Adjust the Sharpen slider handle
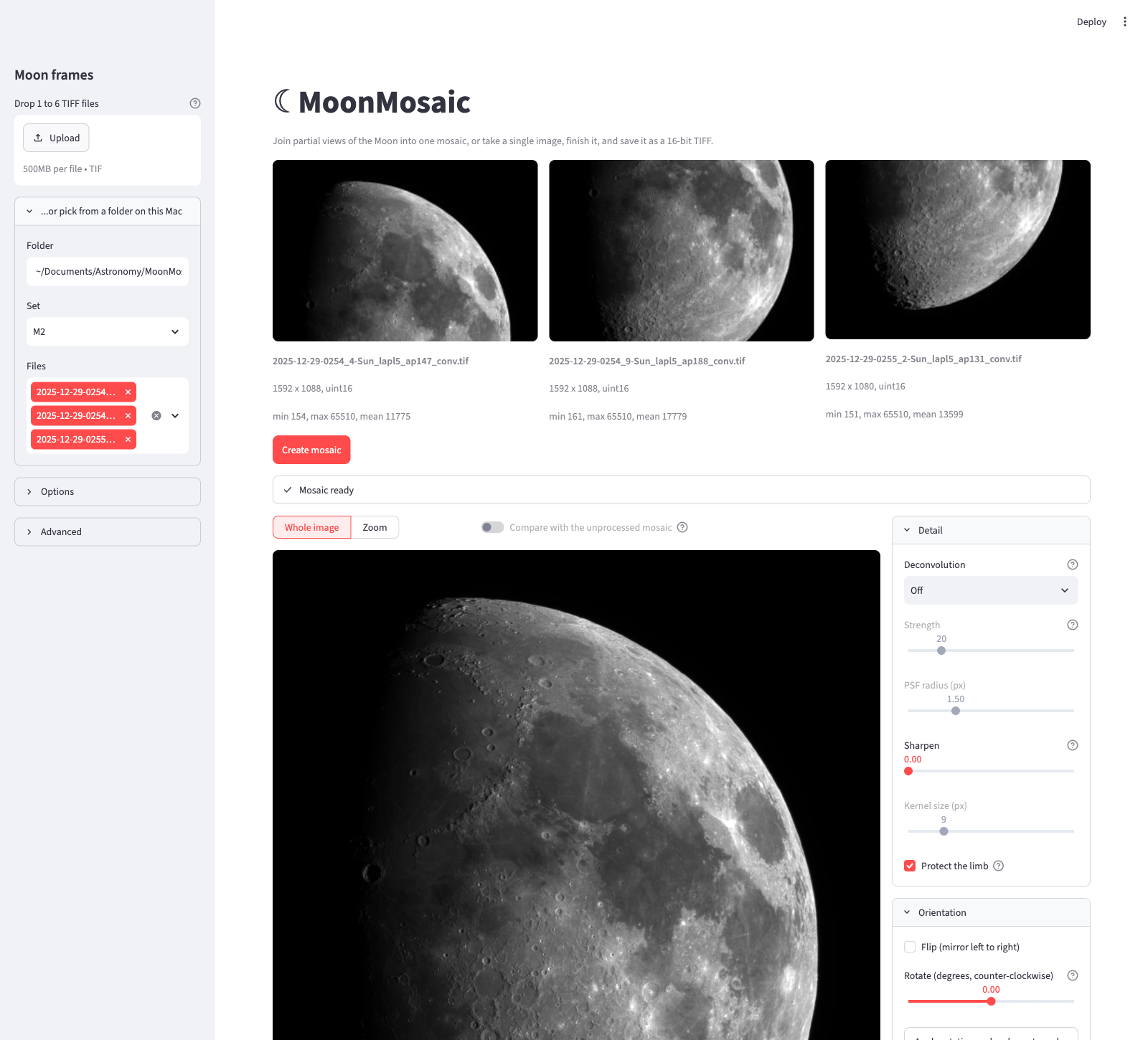1148x1040 pixels. point(908,771)
